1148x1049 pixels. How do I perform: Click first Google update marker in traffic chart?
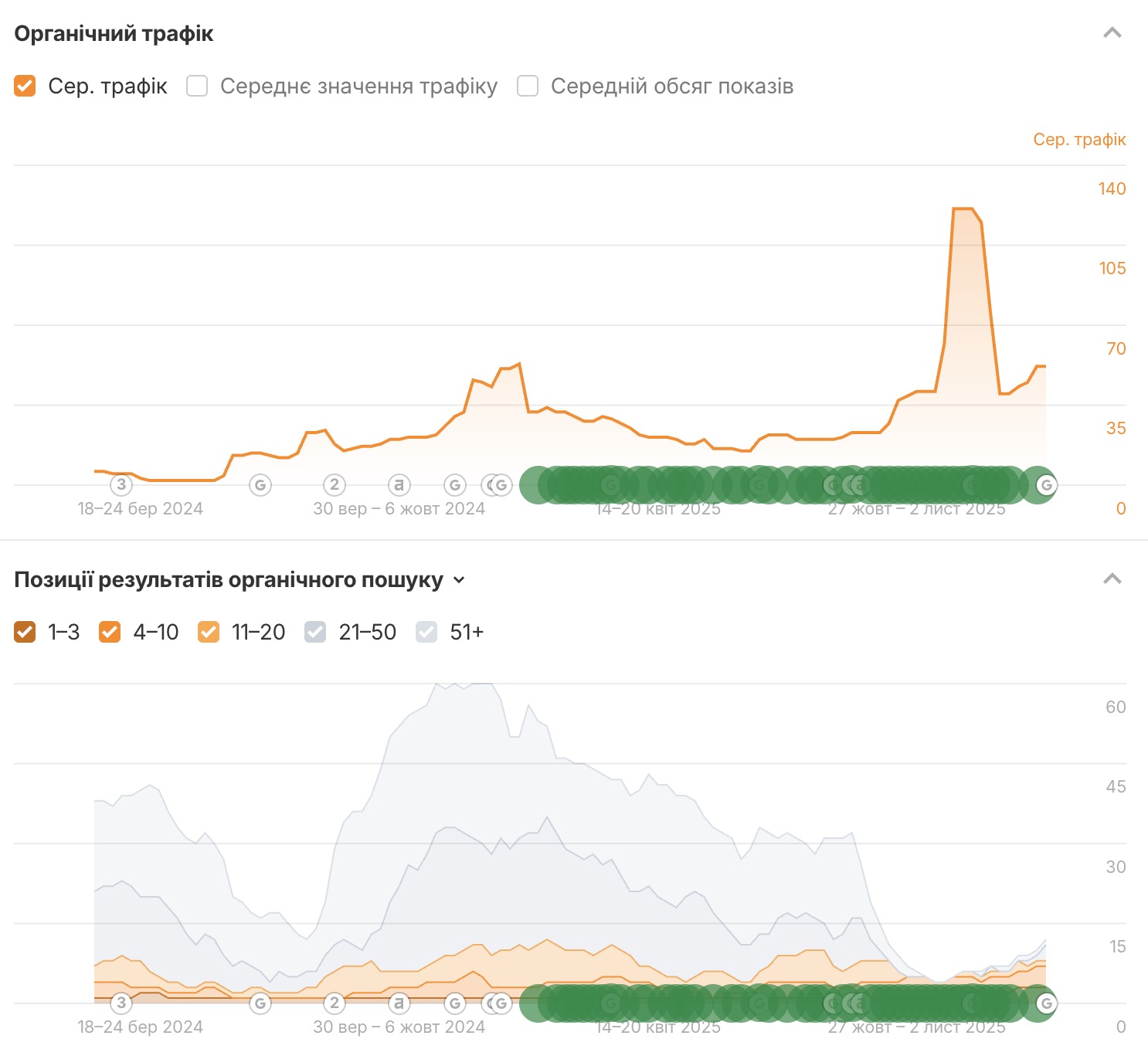click(x=260, y=485)
